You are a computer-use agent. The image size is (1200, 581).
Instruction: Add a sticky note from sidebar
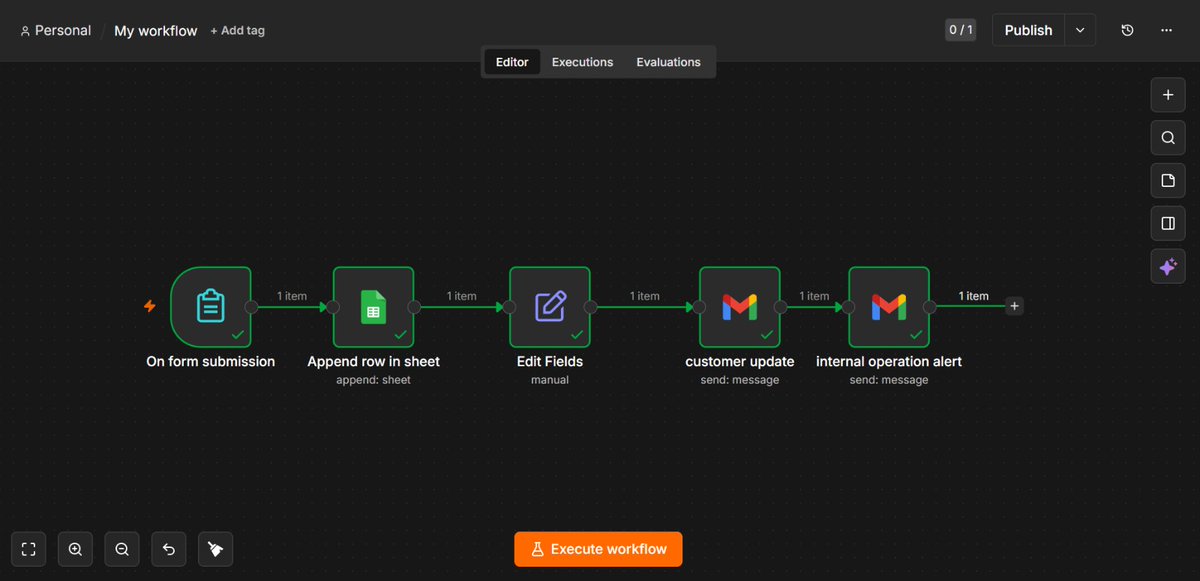[x=1168, y=181]
